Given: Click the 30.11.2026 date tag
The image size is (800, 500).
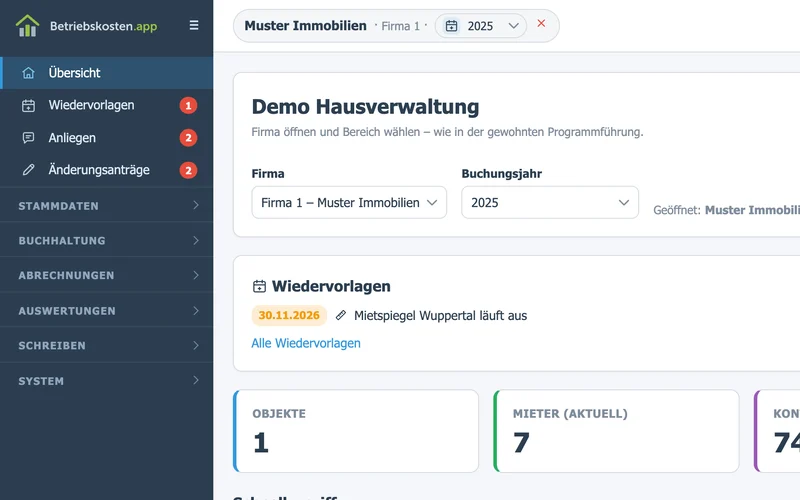Looking at the screenshot, I should pos(289,316).
